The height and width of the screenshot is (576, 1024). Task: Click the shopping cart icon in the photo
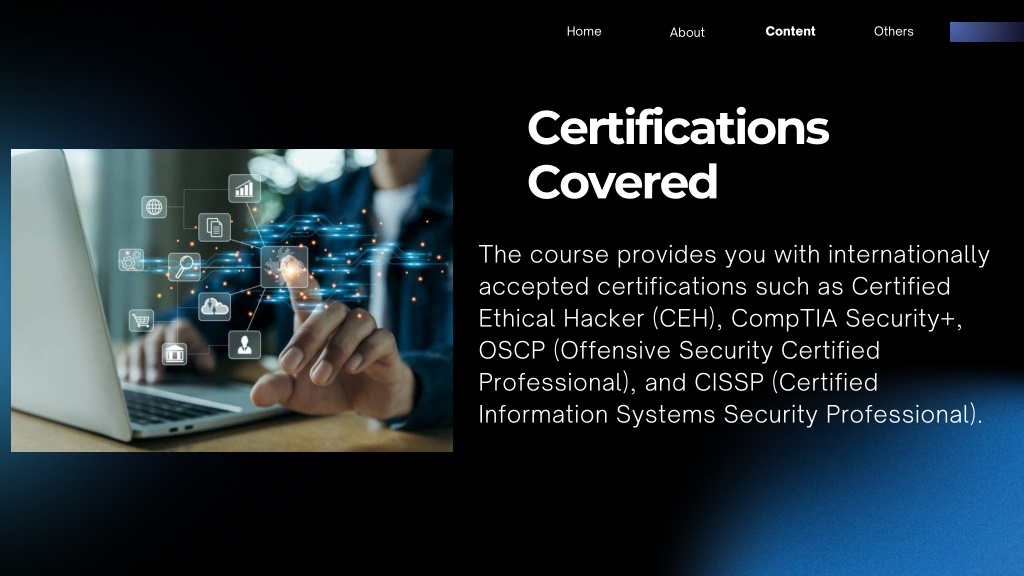[141, 321]
